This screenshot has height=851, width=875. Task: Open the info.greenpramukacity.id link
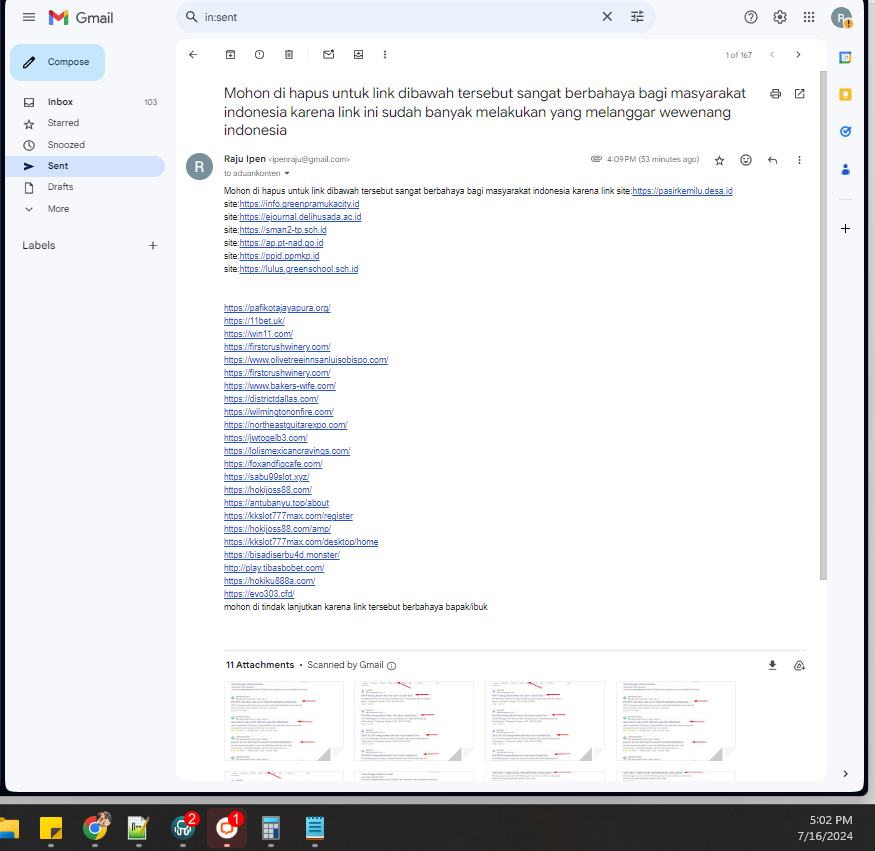(299, 204)
